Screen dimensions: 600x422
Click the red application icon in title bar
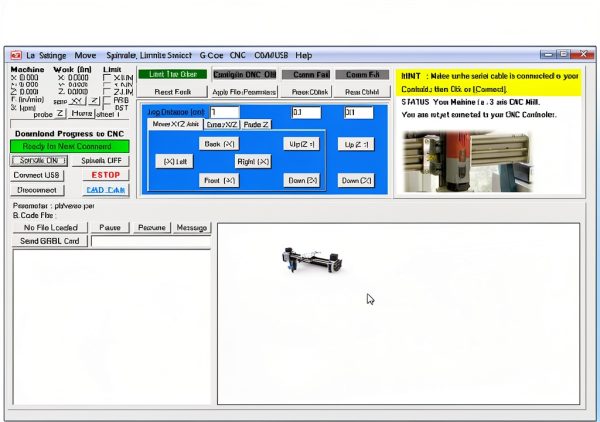tap(16, 55)
